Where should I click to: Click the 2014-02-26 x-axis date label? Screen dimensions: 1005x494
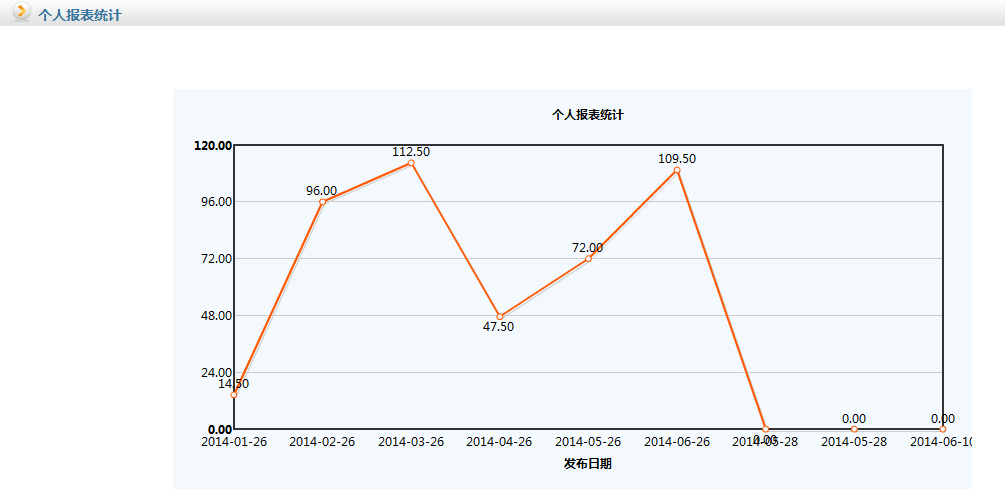(322, 442)
